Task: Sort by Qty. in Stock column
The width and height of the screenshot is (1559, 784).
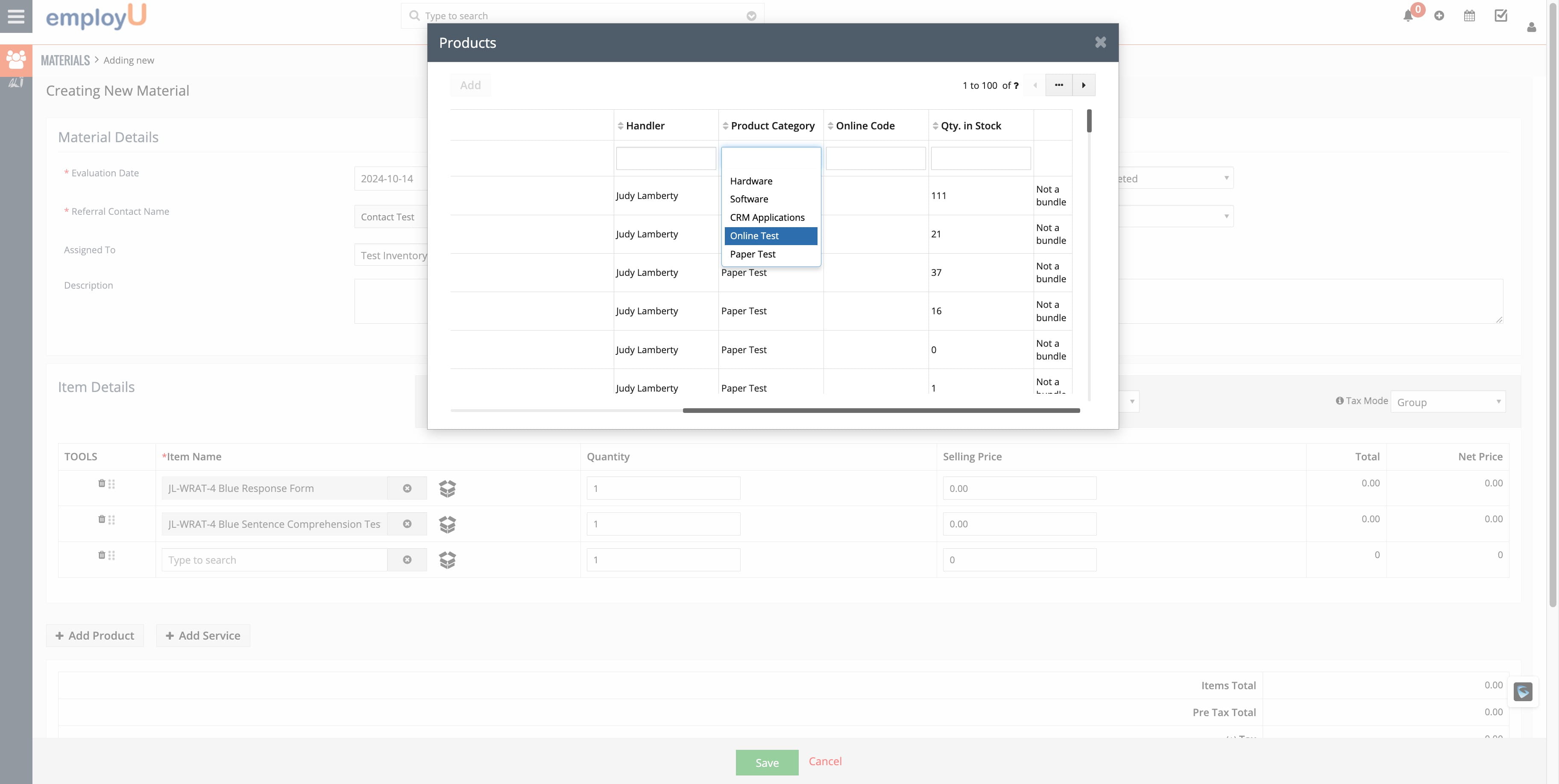Action: point(970,126)
